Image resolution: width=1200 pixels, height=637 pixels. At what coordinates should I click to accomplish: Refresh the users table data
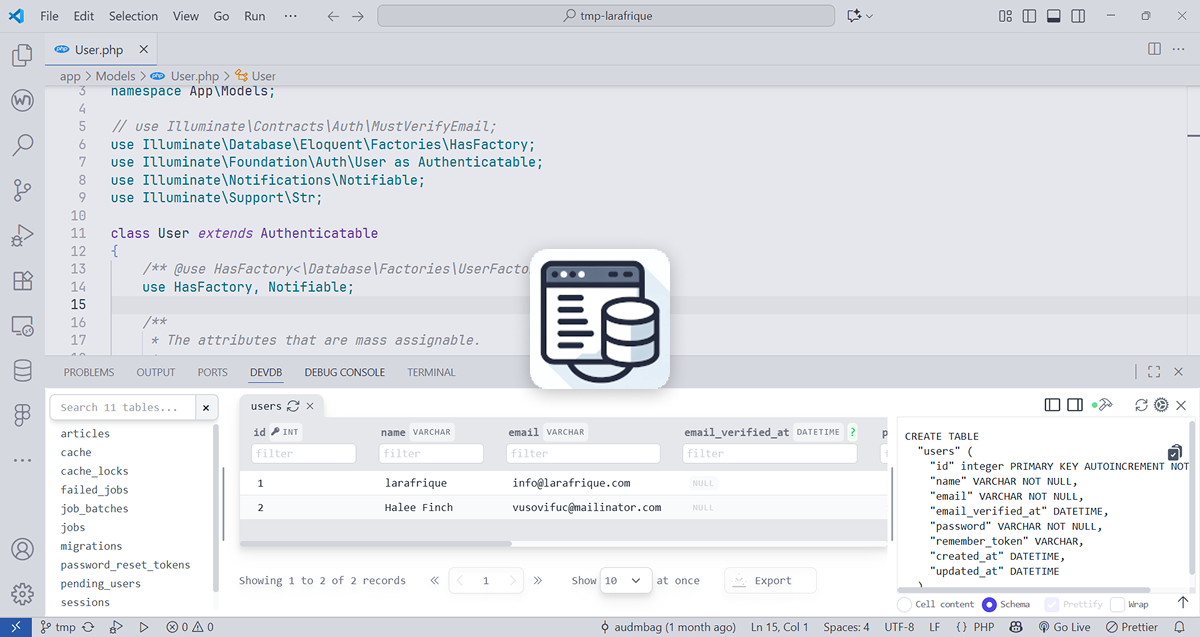pyautogui.click(x=293, y=406)
